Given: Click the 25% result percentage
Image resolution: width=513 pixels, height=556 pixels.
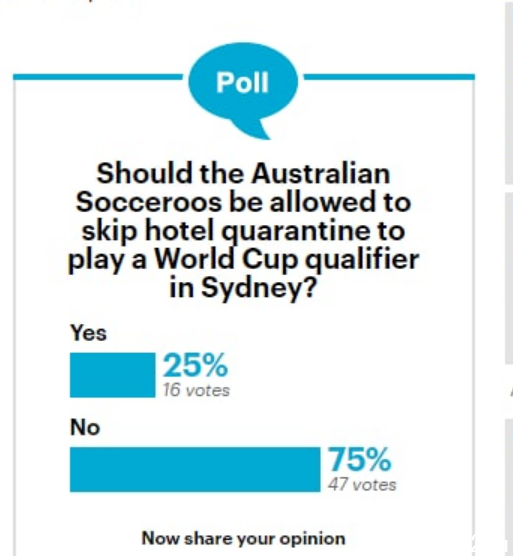Looking at the screenshot, I should [x=195, y=365].
